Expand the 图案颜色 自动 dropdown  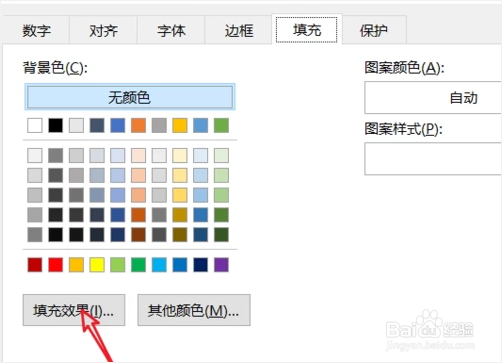434,98
